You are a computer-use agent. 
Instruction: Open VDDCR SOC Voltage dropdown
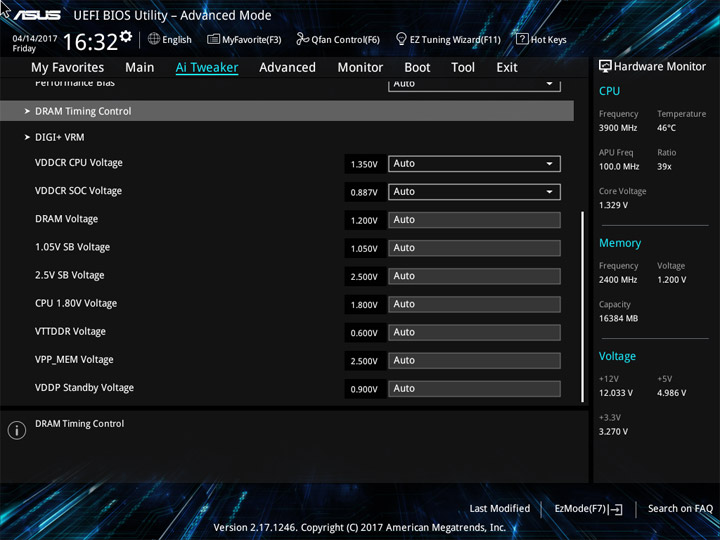[x=474, y=192]
